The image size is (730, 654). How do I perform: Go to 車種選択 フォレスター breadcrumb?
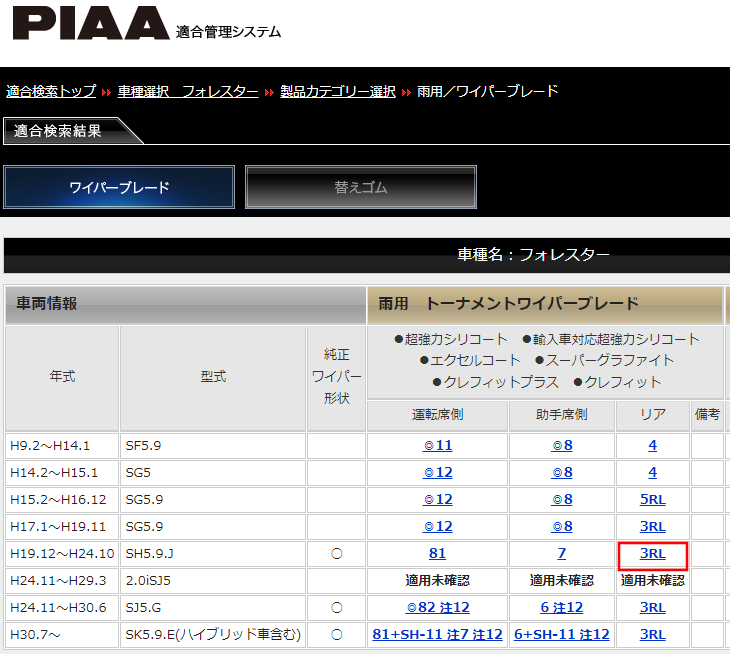(x=188, y=91)
